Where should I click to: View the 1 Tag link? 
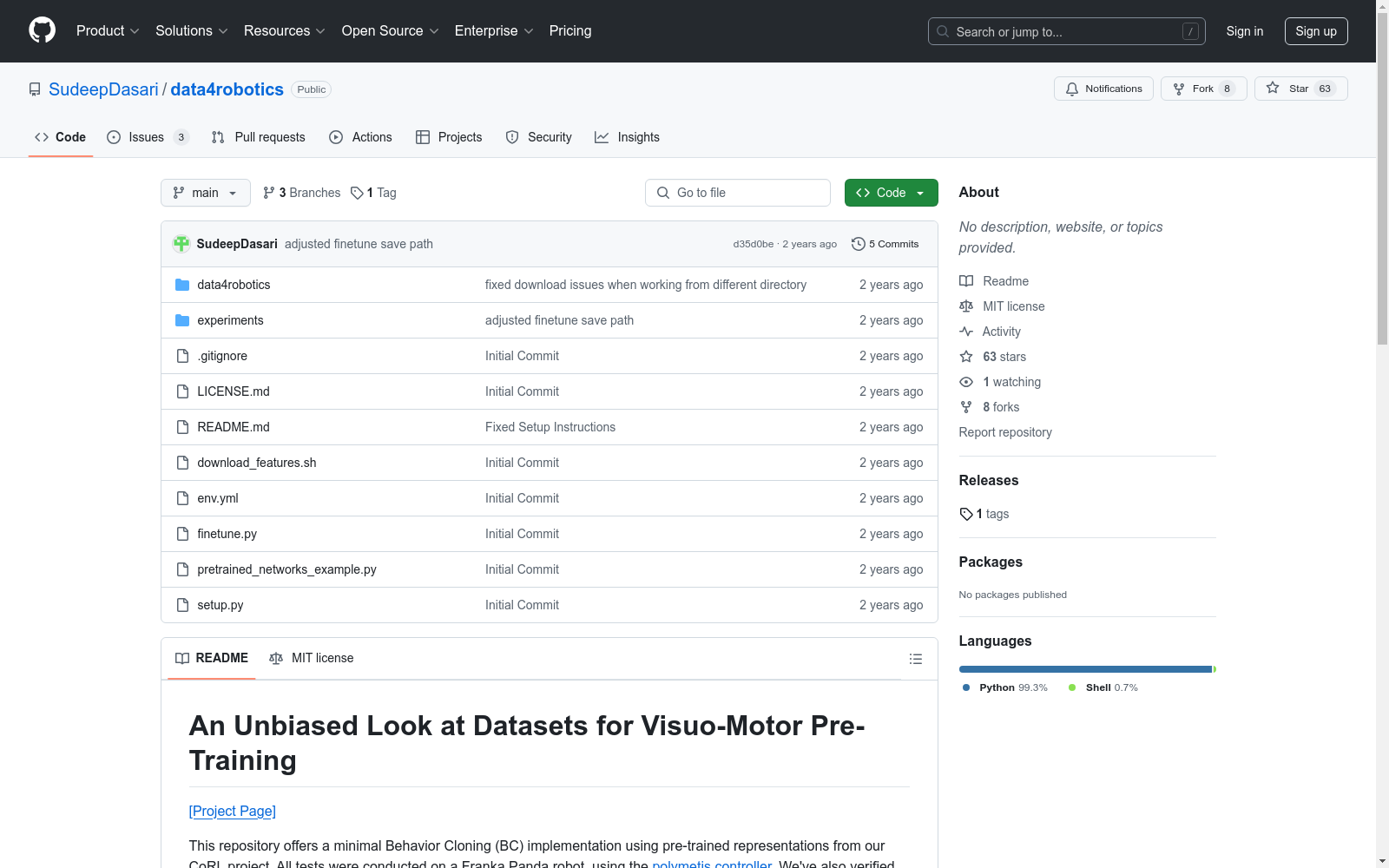click(x=373, y=193)
